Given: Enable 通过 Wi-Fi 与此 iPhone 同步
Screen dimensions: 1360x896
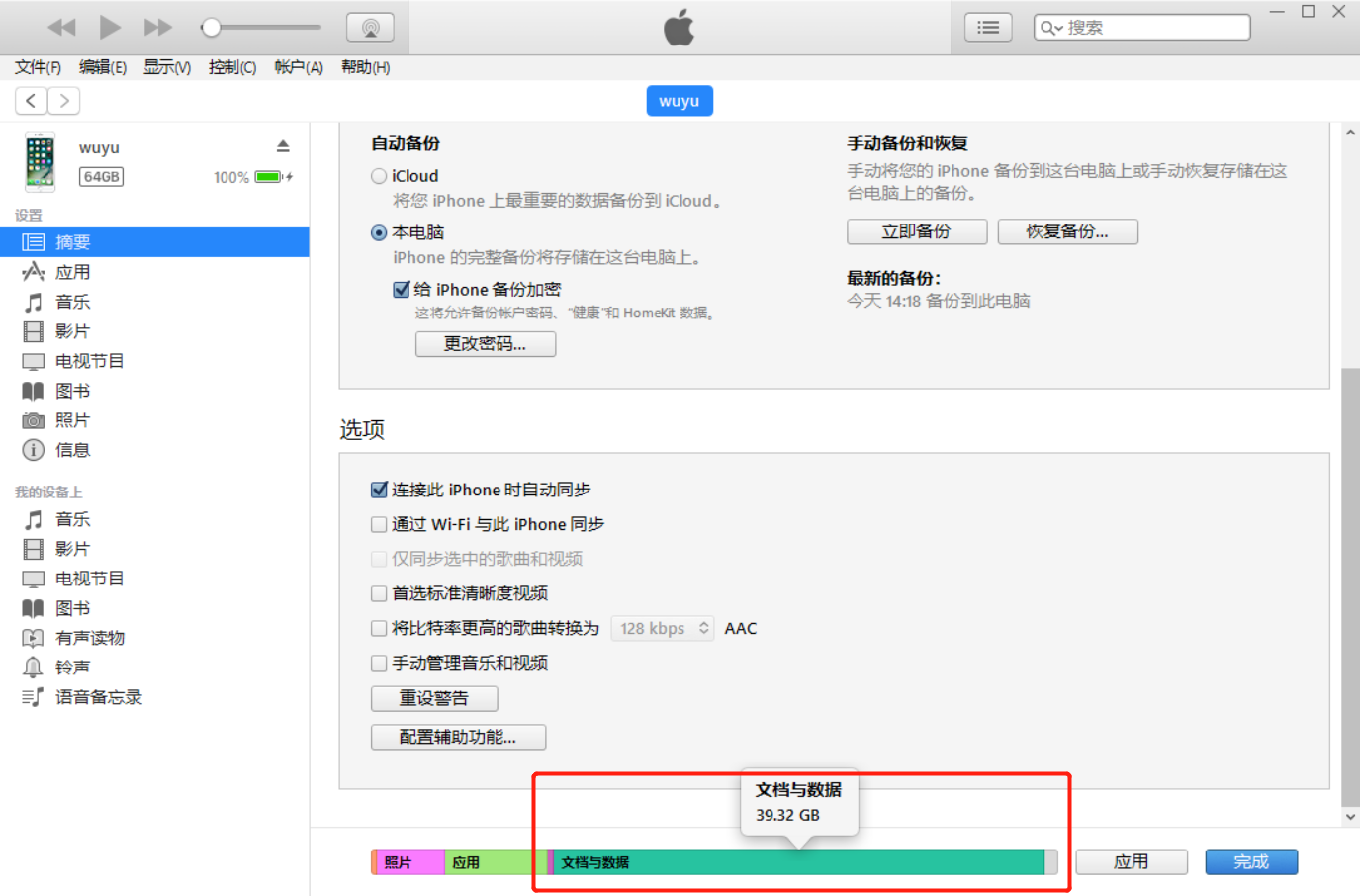Looking at the screenshot, I should 379,524.
